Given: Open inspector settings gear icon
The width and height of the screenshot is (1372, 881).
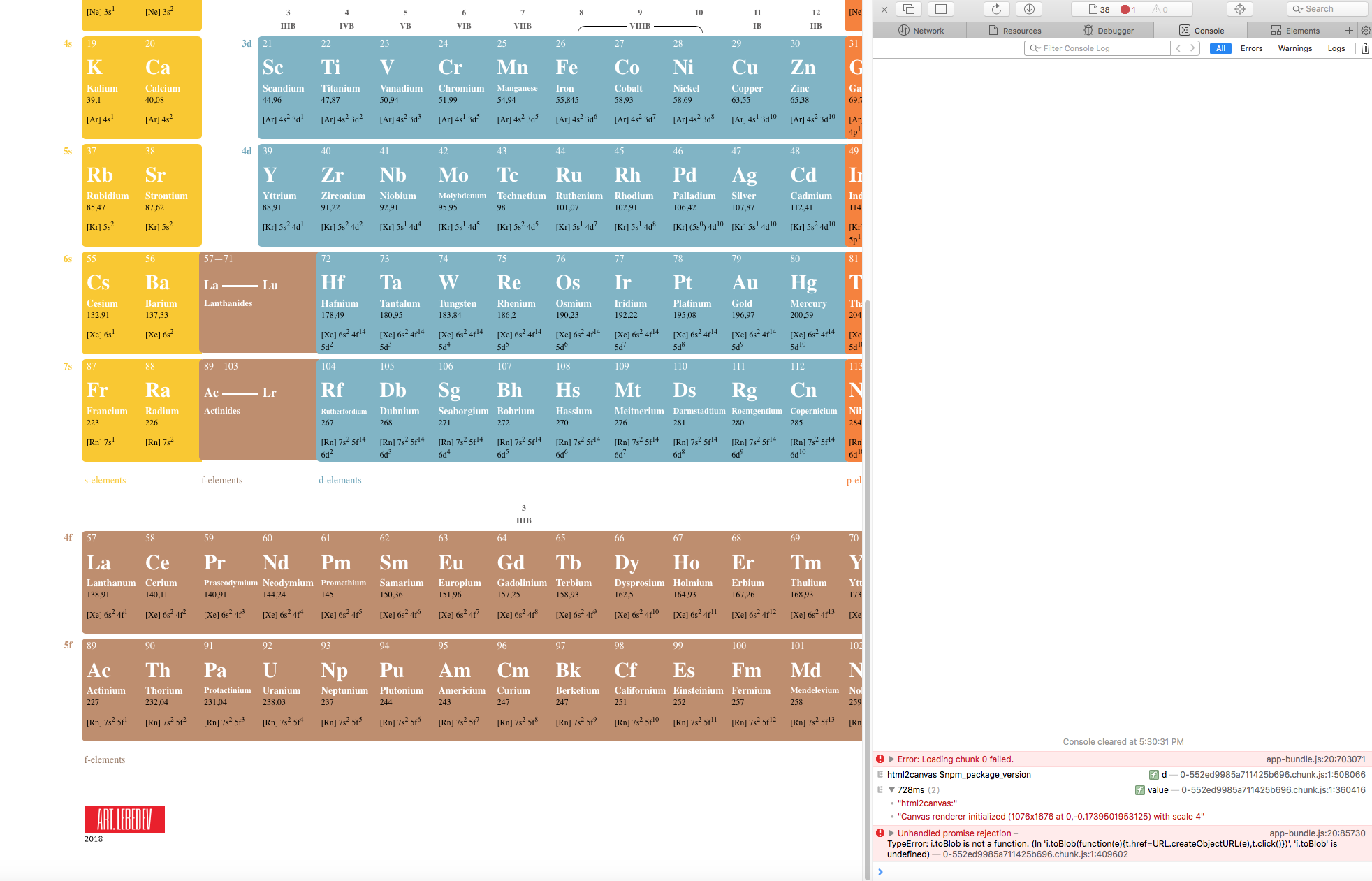Looking at the screenshot, I should point(1366,31).
